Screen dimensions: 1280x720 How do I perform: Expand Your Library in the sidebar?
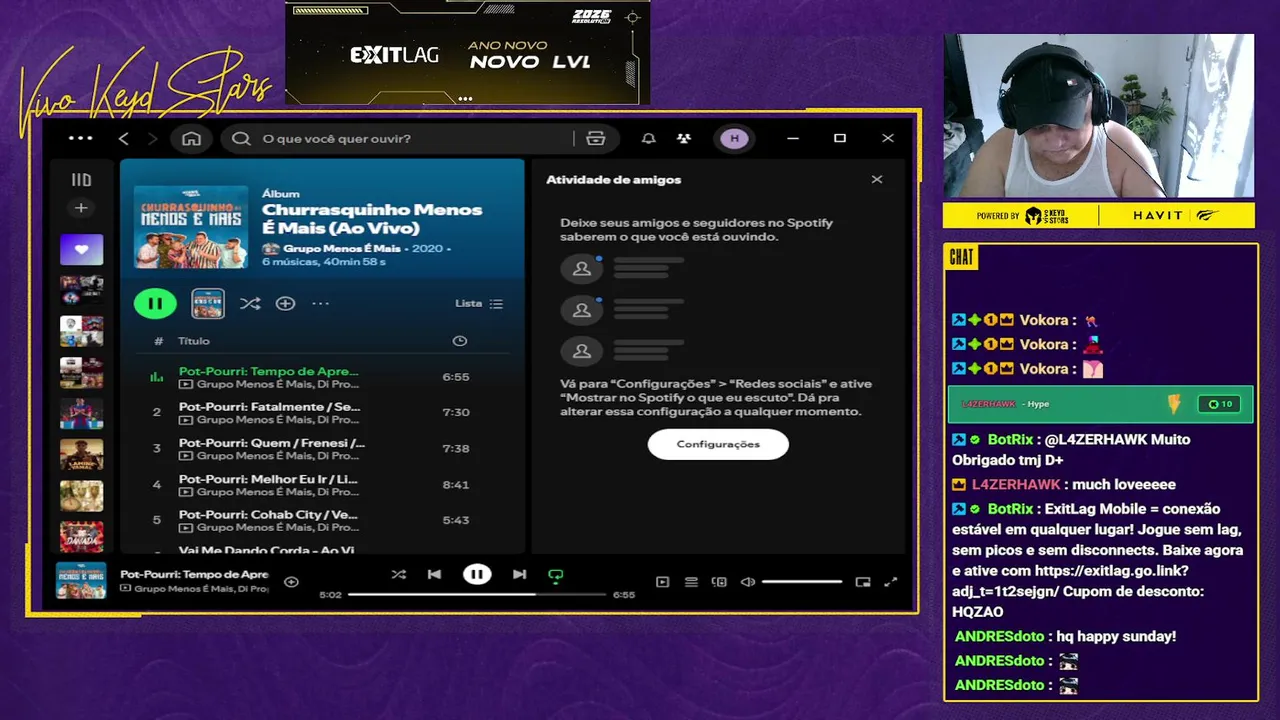point(81,180)
